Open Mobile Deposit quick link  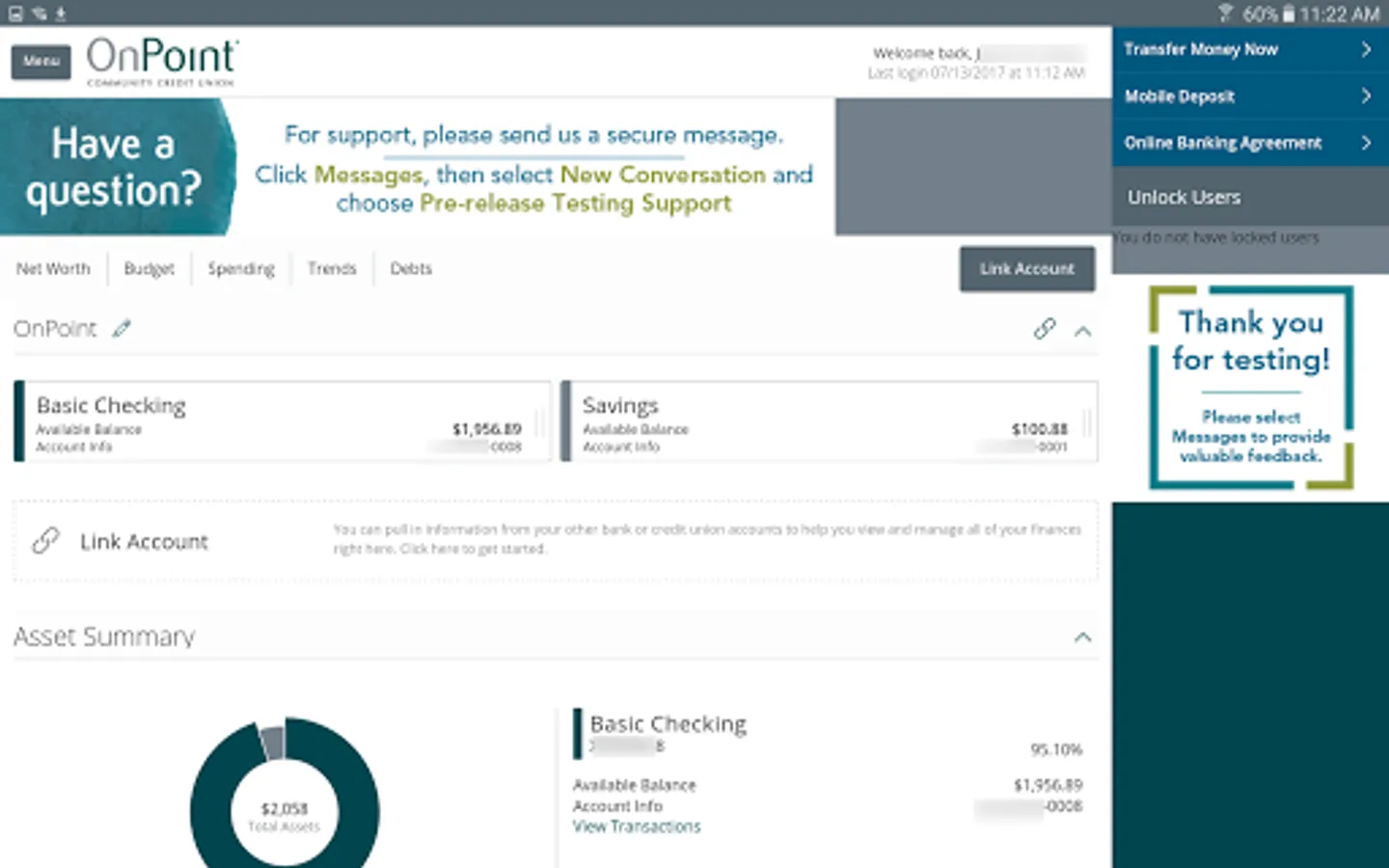[x=1250, y=96]
